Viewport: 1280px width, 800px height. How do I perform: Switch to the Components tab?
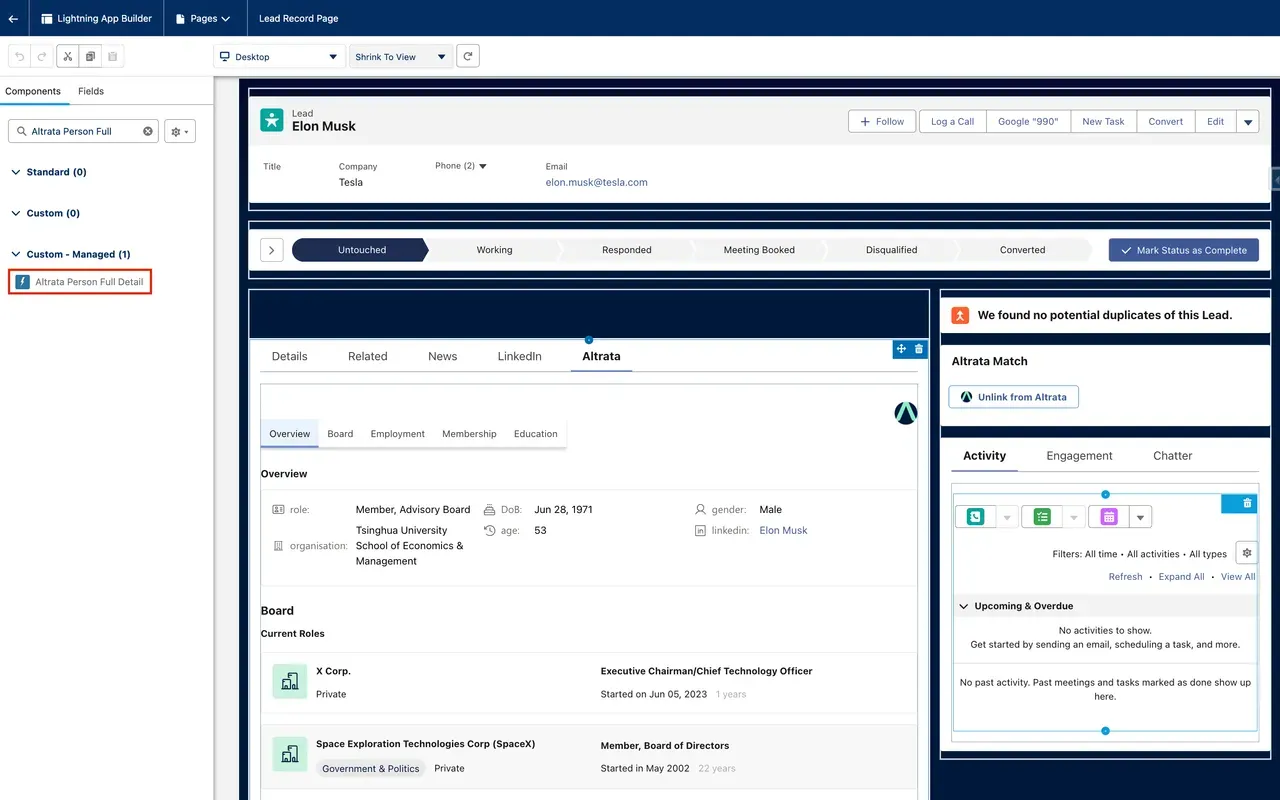33,91
